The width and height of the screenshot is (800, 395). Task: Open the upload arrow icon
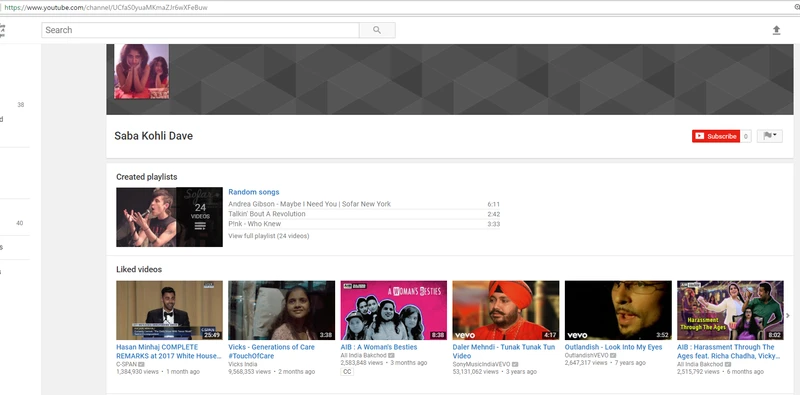[x=776, y=30]
